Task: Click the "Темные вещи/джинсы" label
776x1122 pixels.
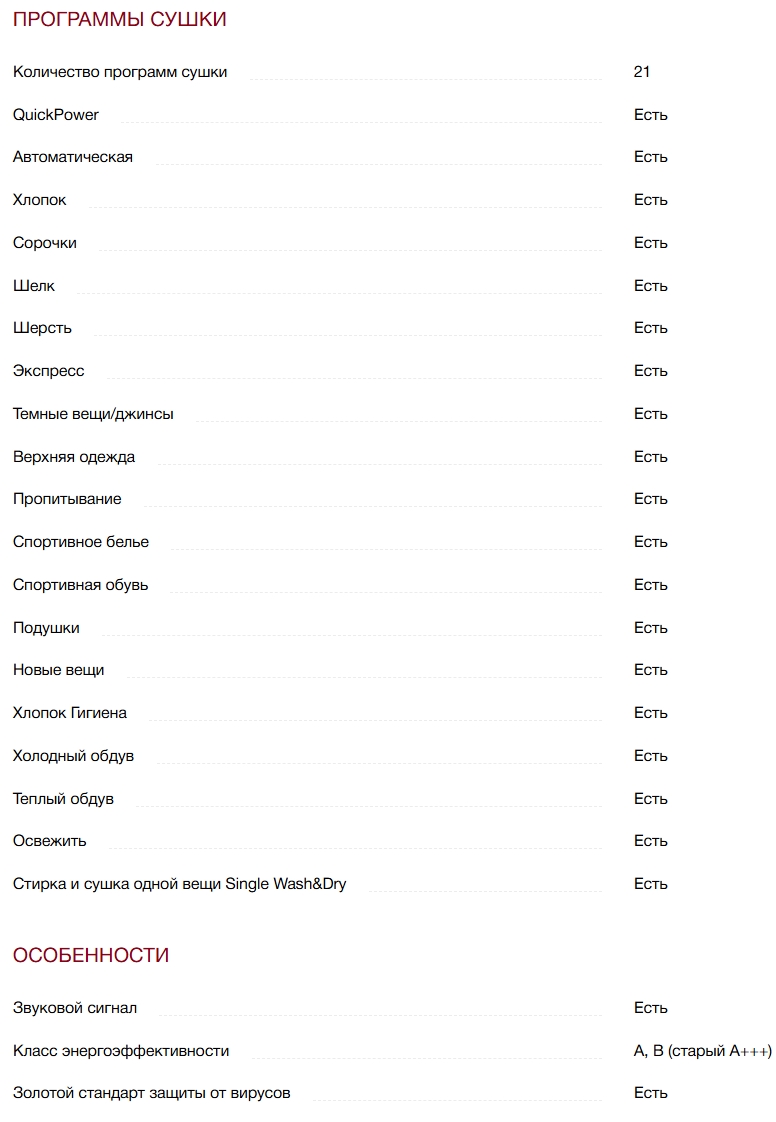Action: [x=93, y=414]
